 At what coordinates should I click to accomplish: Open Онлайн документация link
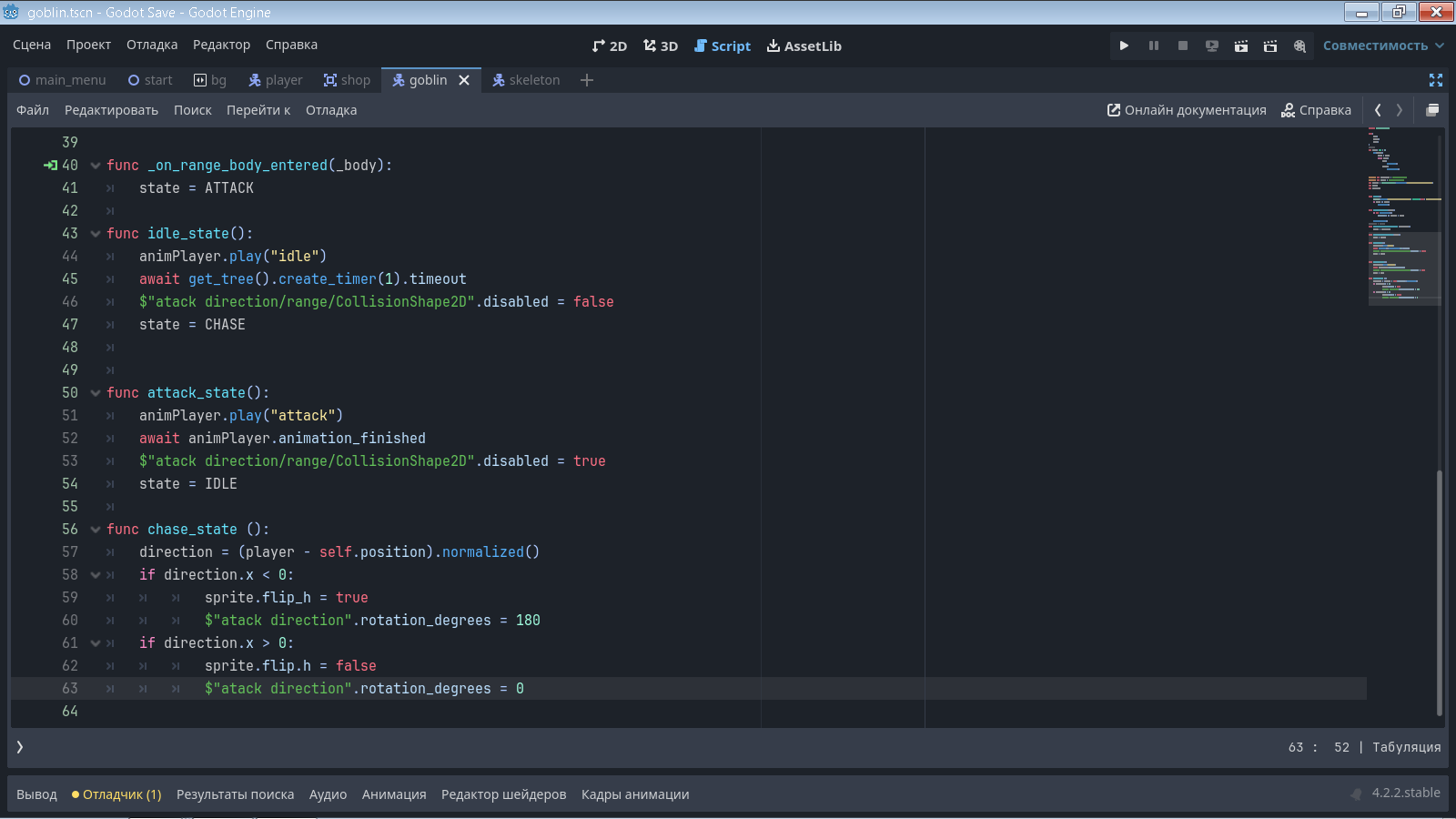coord(1187,110)
